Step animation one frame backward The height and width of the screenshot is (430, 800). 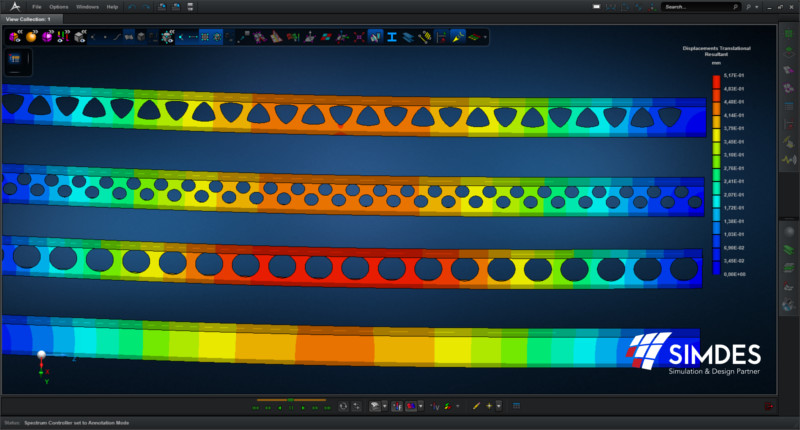point(280,408)
